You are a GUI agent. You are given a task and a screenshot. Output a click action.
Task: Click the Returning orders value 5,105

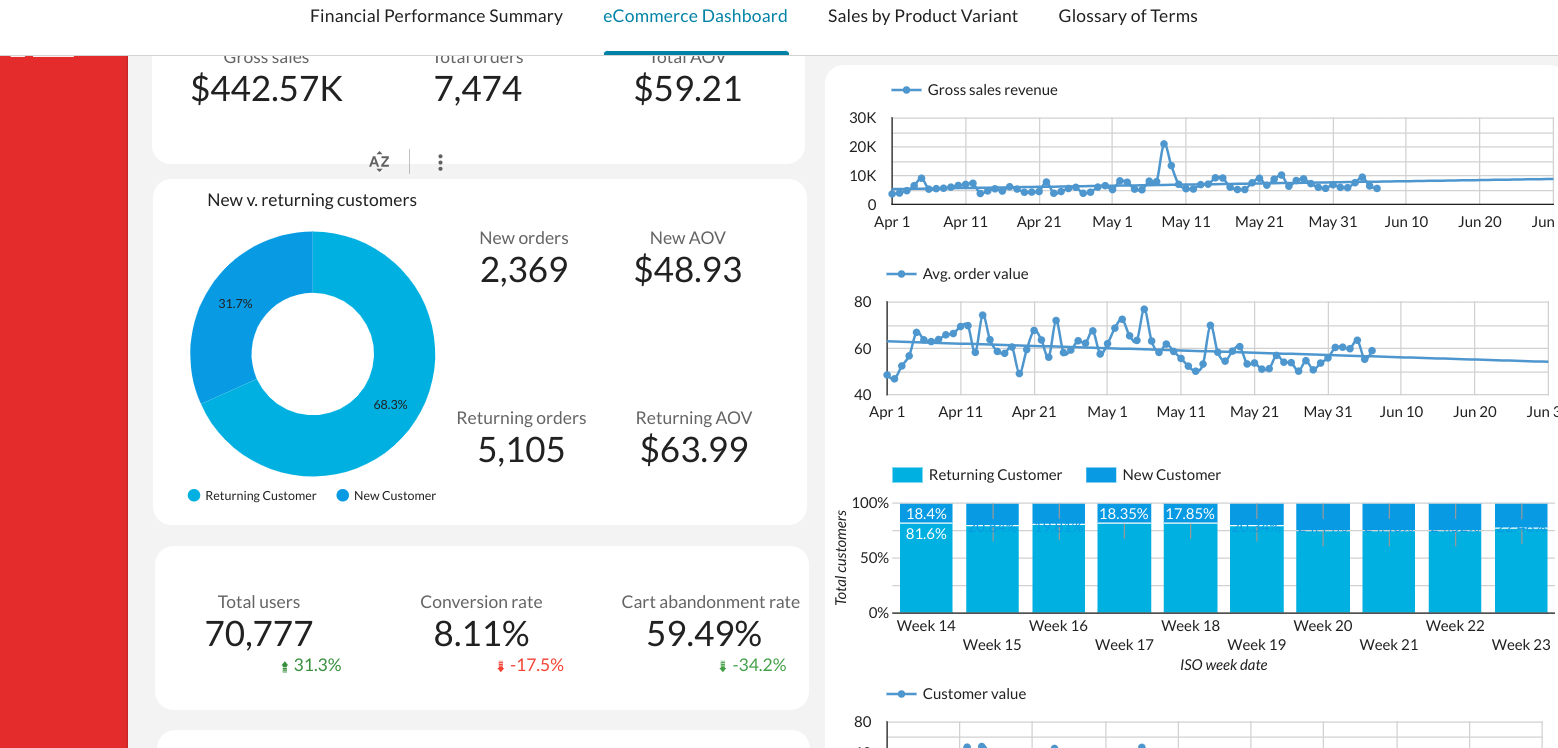[522, 450]
